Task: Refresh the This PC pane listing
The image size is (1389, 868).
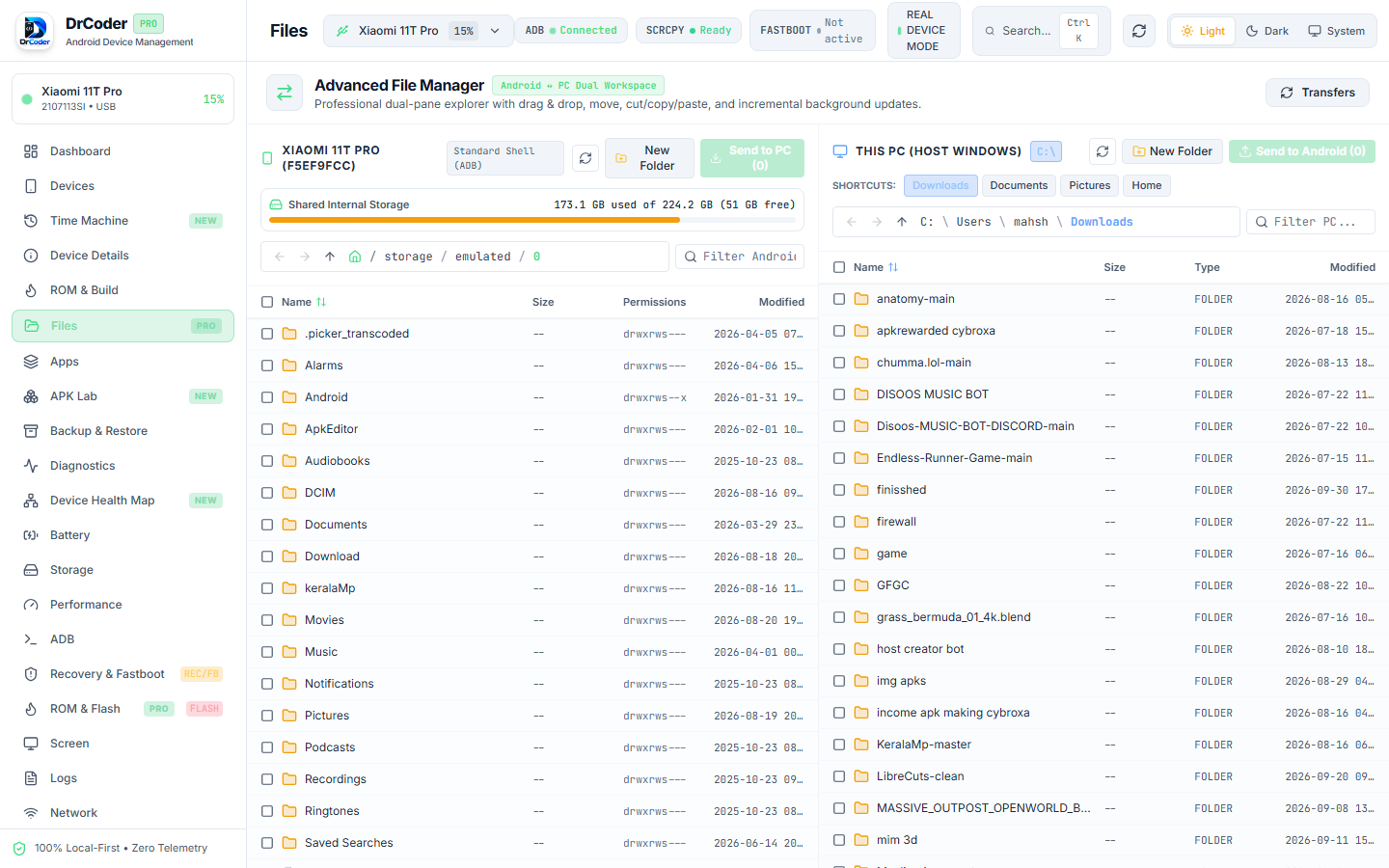Action: (x=1103, y=151)
